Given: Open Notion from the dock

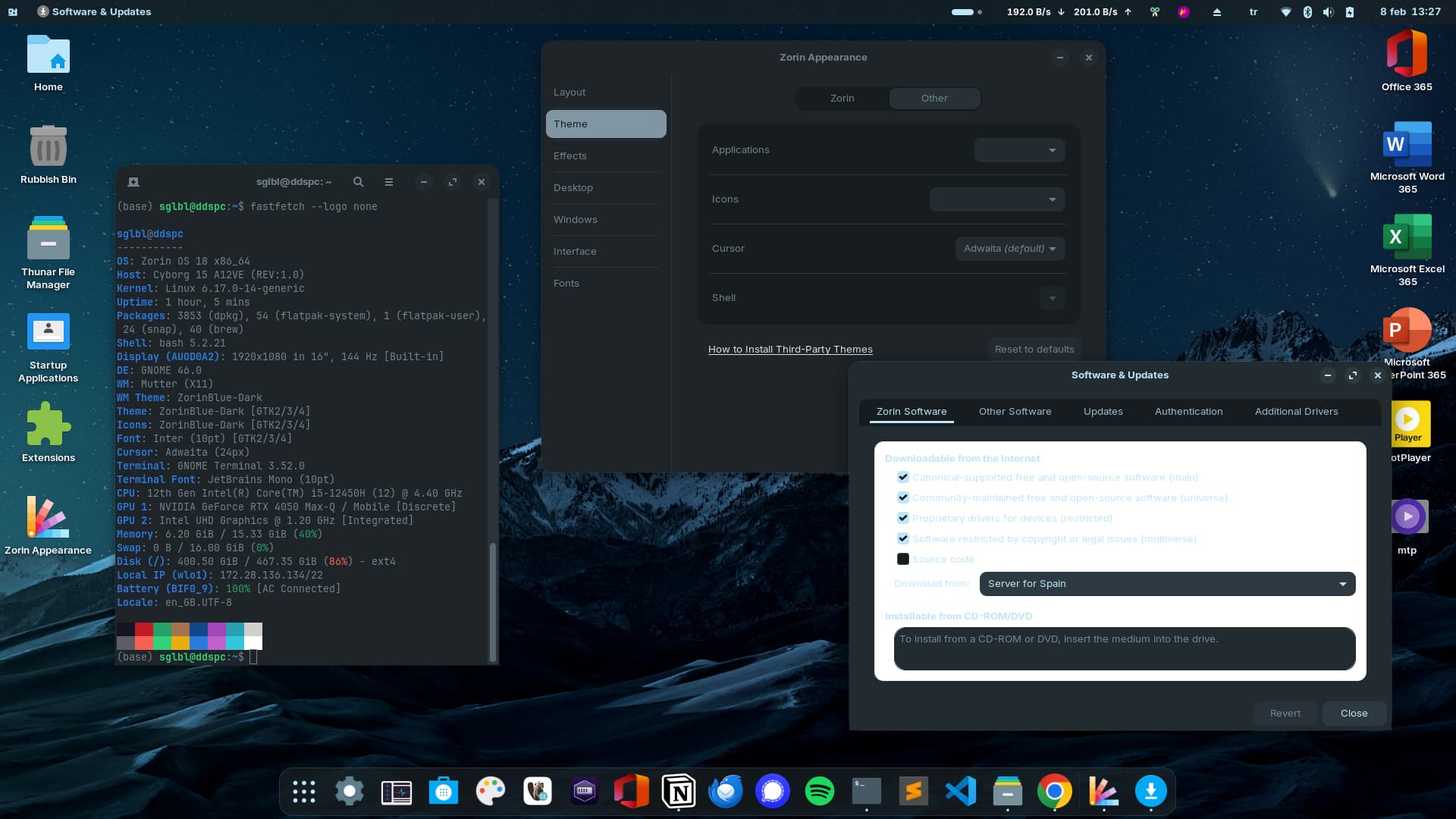Looking at the screenshot, I should 678,792.
